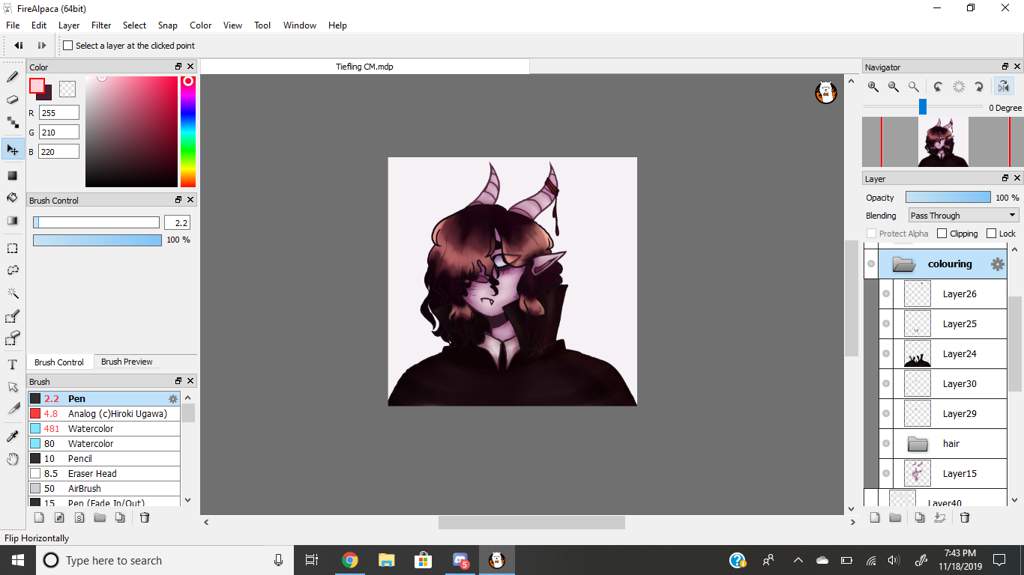Click the foreground color swatch
Viewport: 1024px width, 575px height.
pyautogui.click(x=37, y=86)
